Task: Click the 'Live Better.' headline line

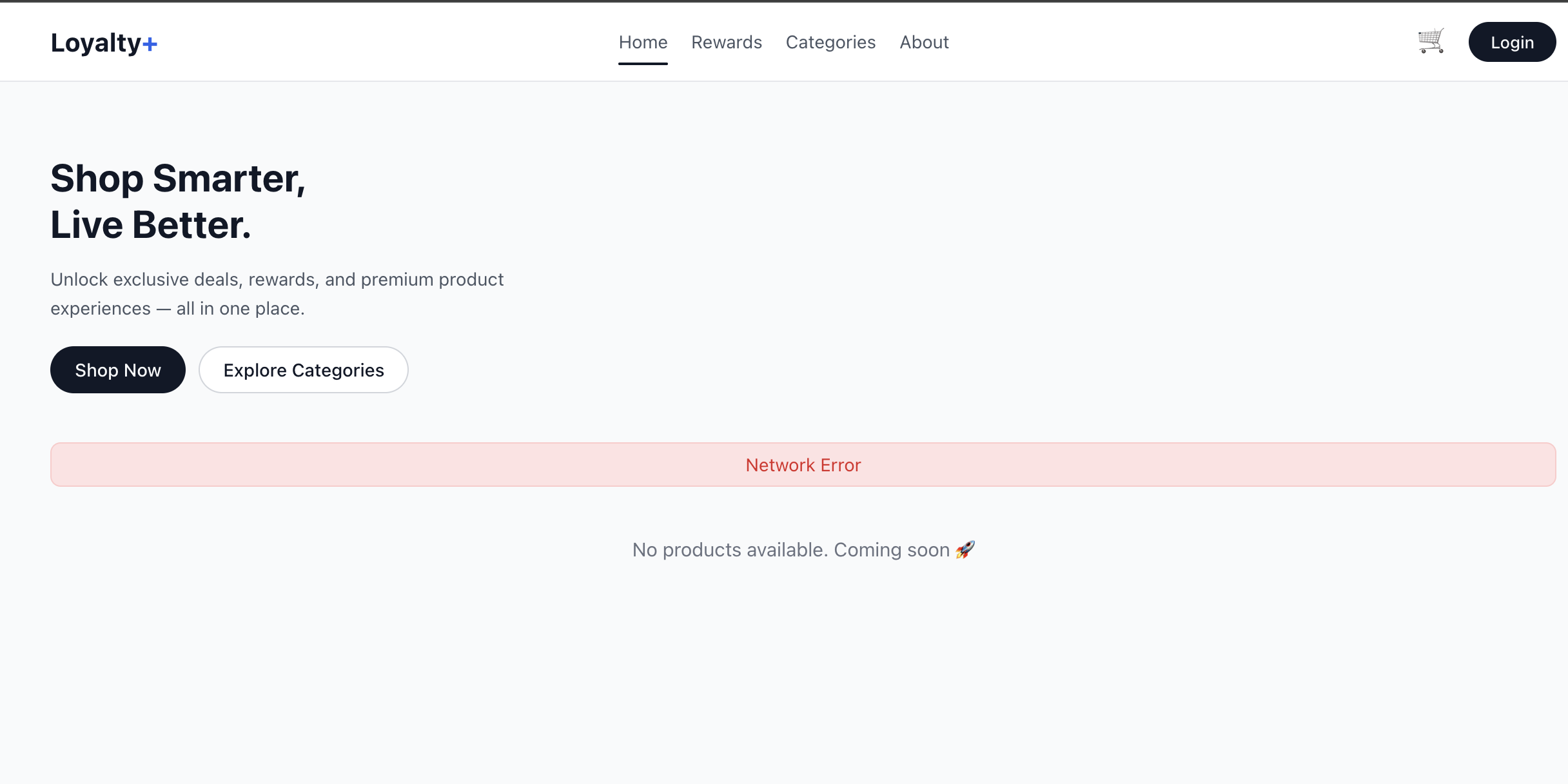Action: 151,225
